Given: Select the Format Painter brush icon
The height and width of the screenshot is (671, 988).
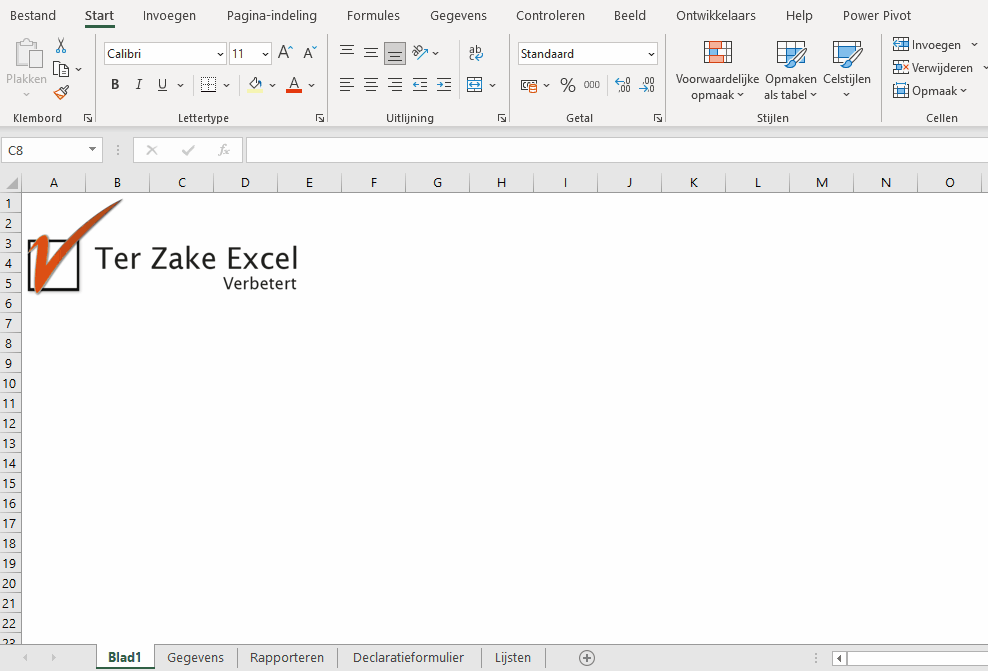Looking at the screenshot, I should pyautogui.click(x=61, y=93).
